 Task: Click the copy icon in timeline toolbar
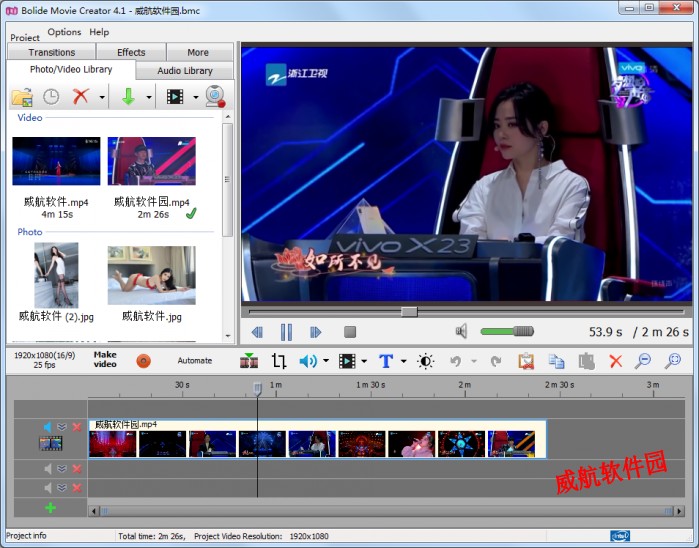[556, 361]
